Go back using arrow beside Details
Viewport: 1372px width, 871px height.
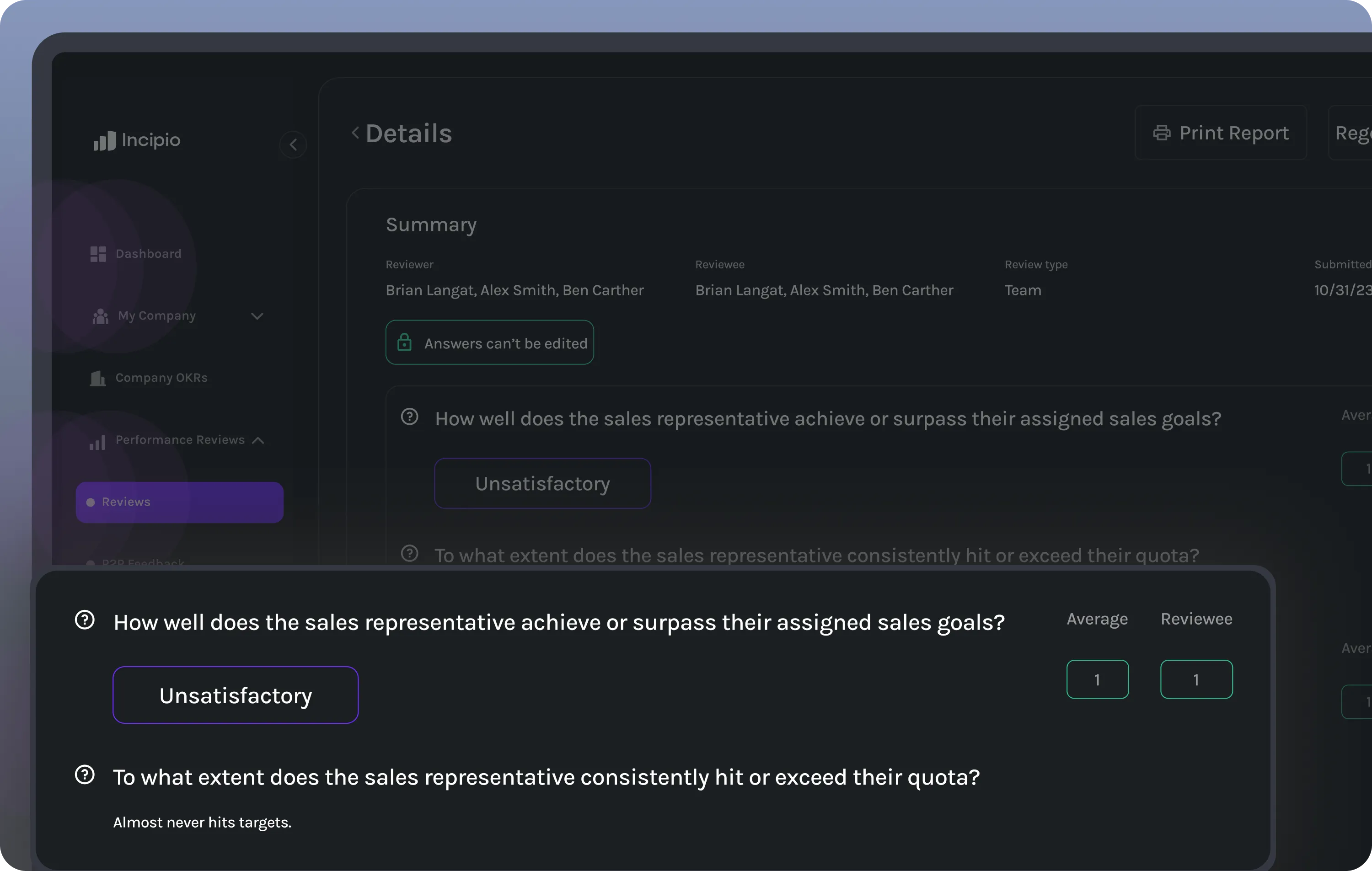pyautogui.click(x=355, y=133)
